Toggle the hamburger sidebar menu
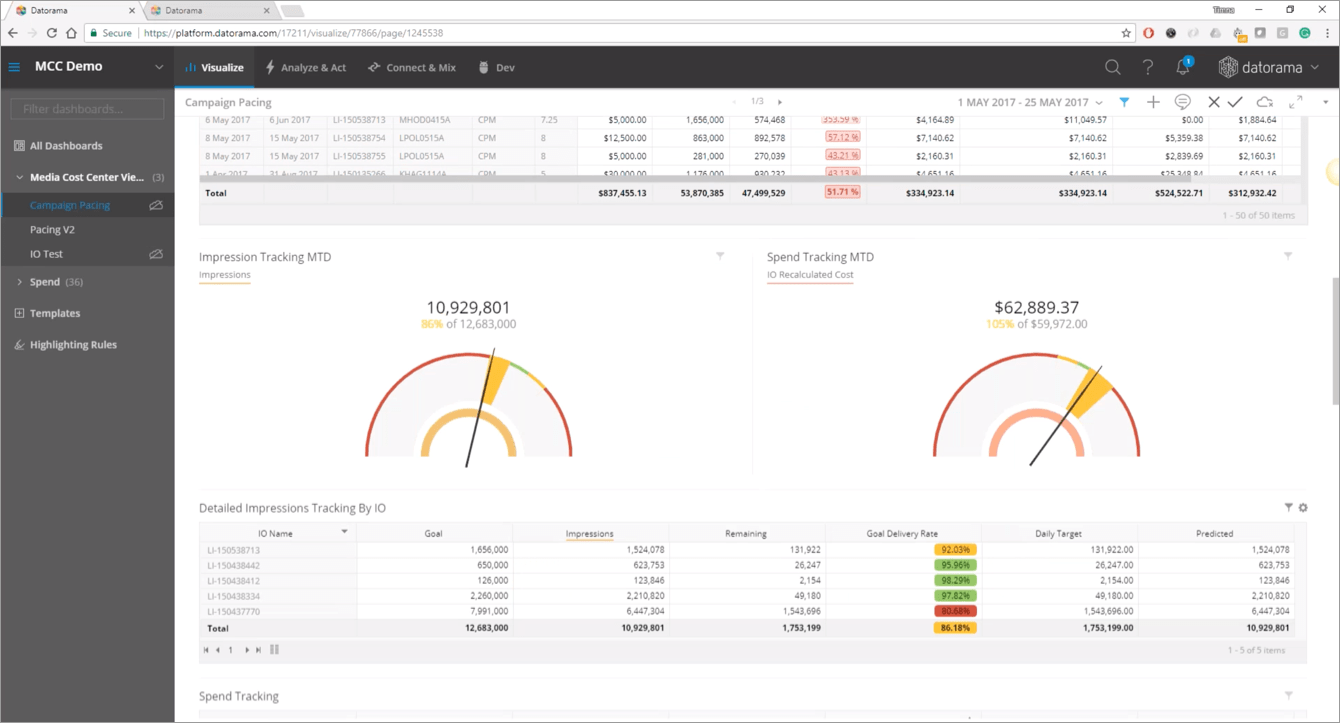The height and width of the screenshot is (723, 1340). [x=14, y=68]
